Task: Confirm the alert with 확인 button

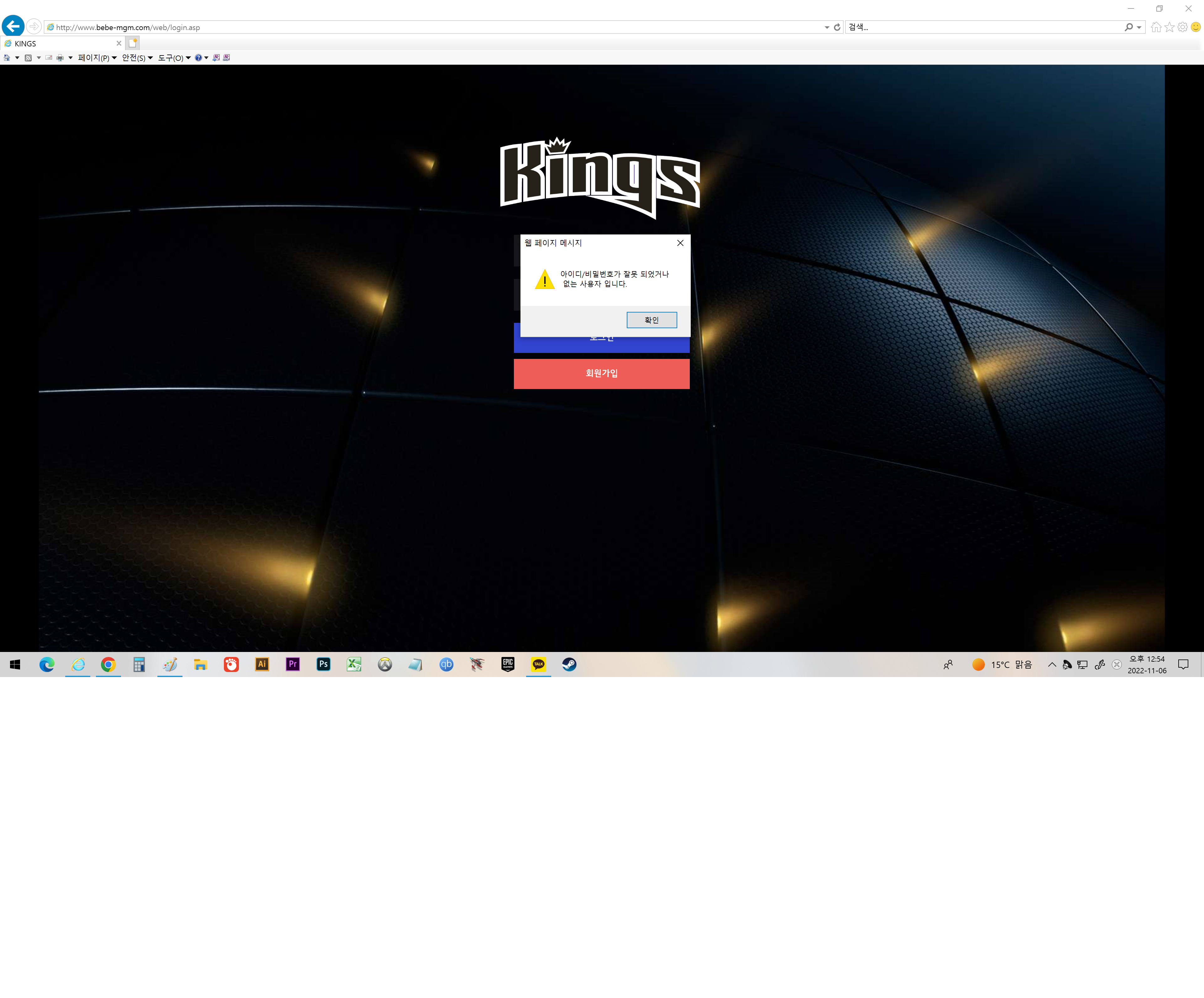Action: tap(652, 320)
